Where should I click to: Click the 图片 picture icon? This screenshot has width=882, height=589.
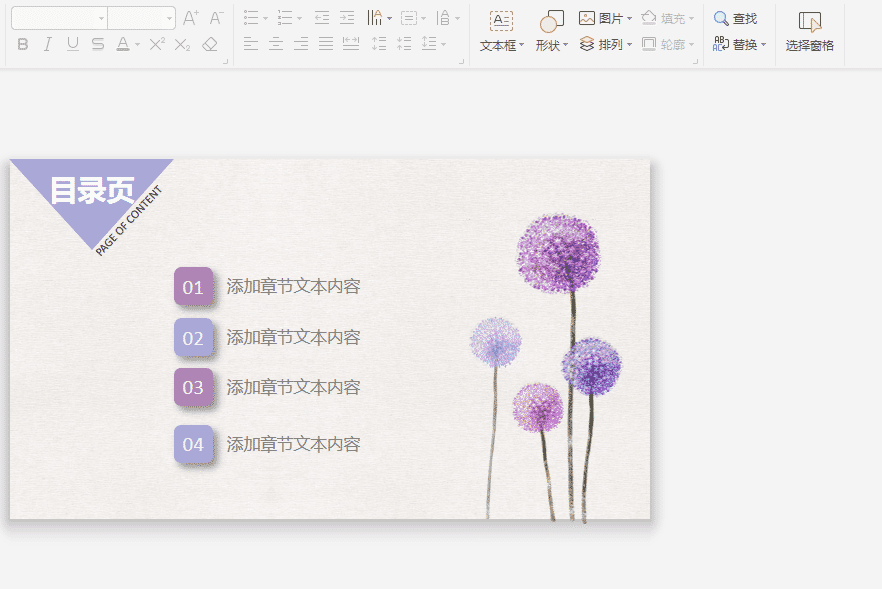tap(587, 19)
